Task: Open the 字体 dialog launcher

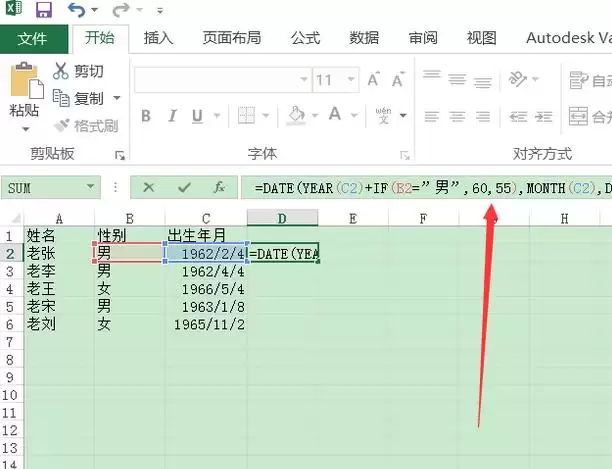Action: pyautogui.click(x=405, y=156)
